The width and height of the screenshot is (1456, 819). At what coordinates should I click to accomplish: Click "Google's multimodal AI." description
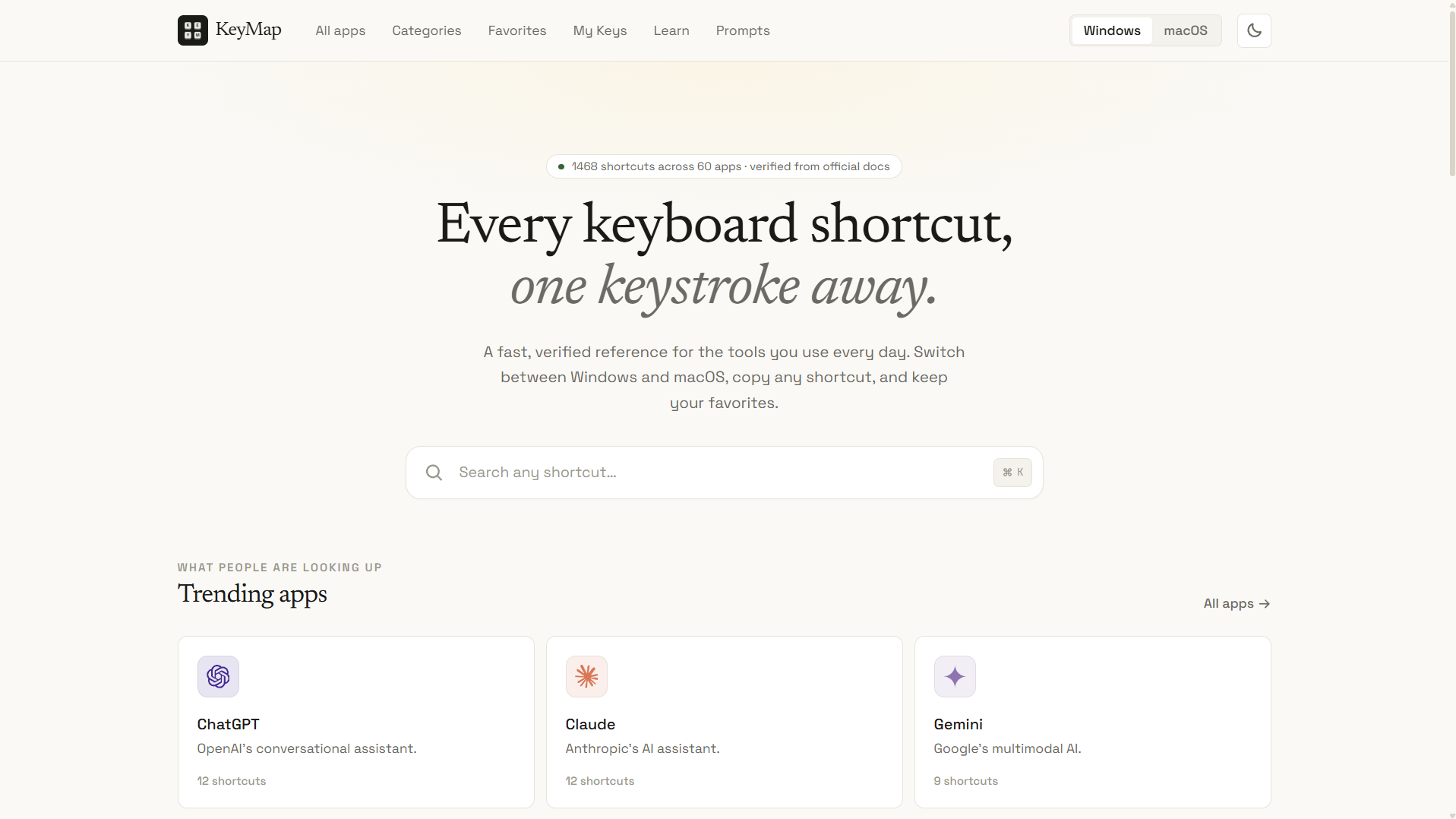click(1007, 748)
